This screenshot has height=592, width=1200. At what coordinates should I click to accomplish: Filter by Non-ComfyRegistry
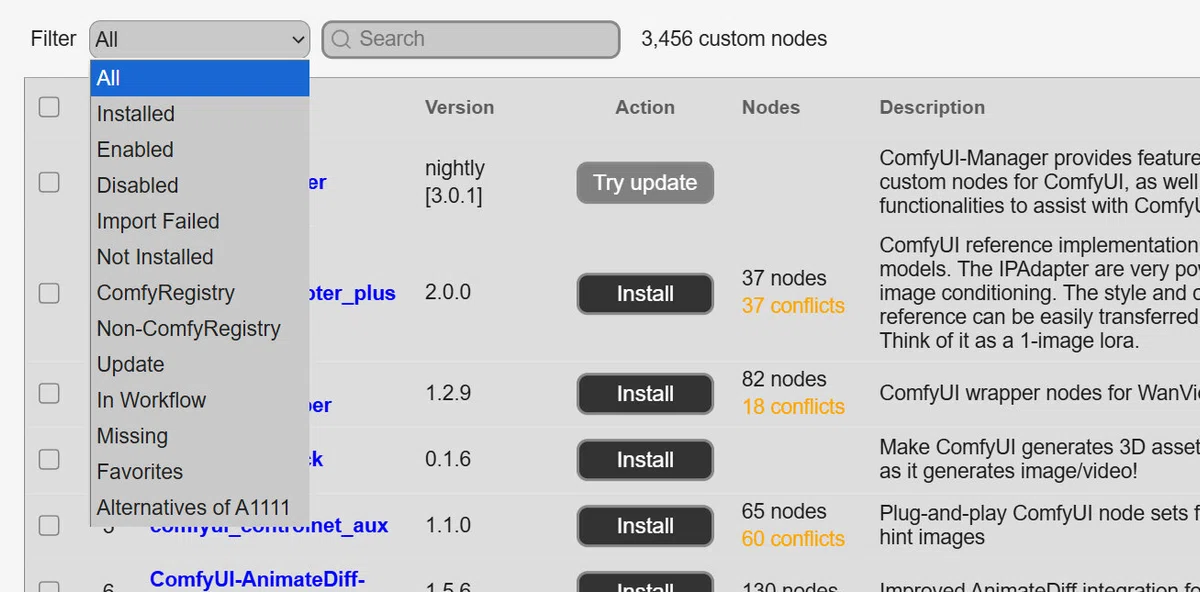click(x=200, y=329)
